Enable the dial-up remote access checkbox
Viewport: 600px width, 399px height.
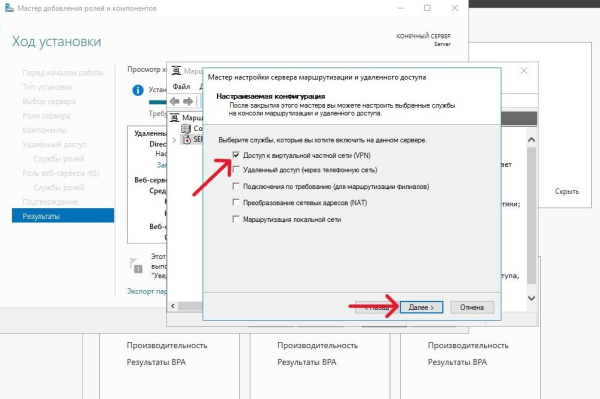tap(236, 169)
